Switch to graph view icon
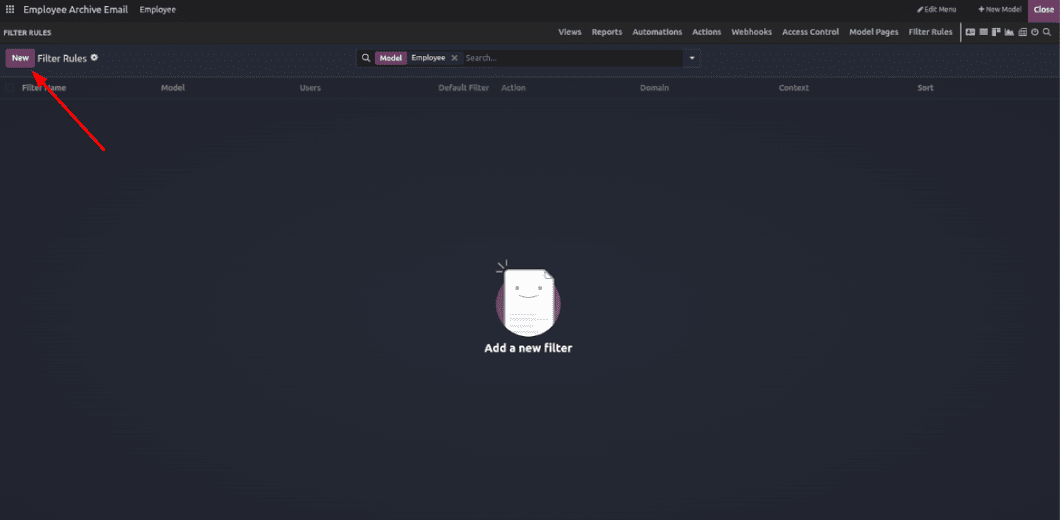 coord(1009,32)
